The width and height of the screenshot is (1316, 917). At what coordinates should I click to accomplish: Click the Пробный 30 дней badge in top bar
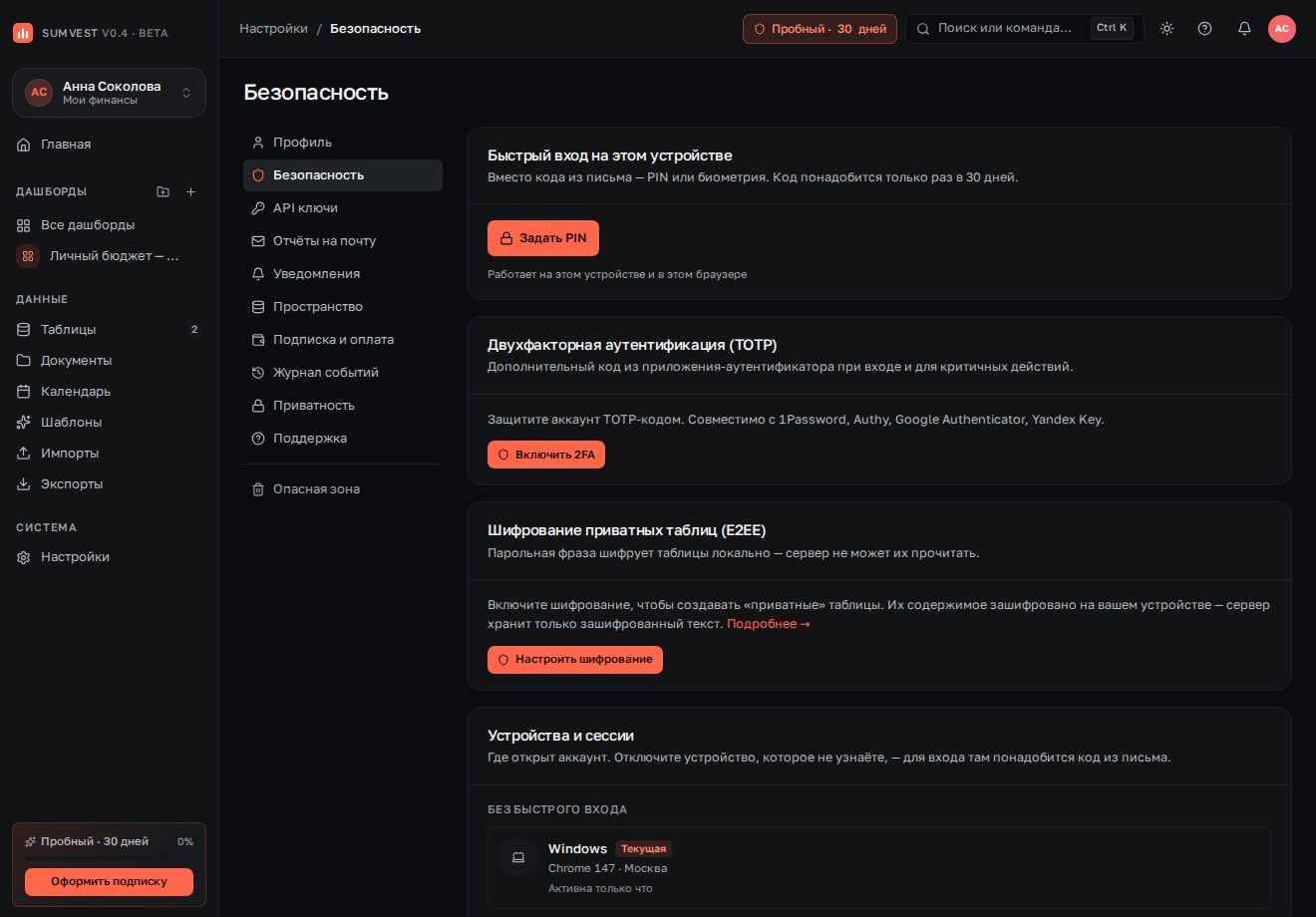click(x=820, y=29)
